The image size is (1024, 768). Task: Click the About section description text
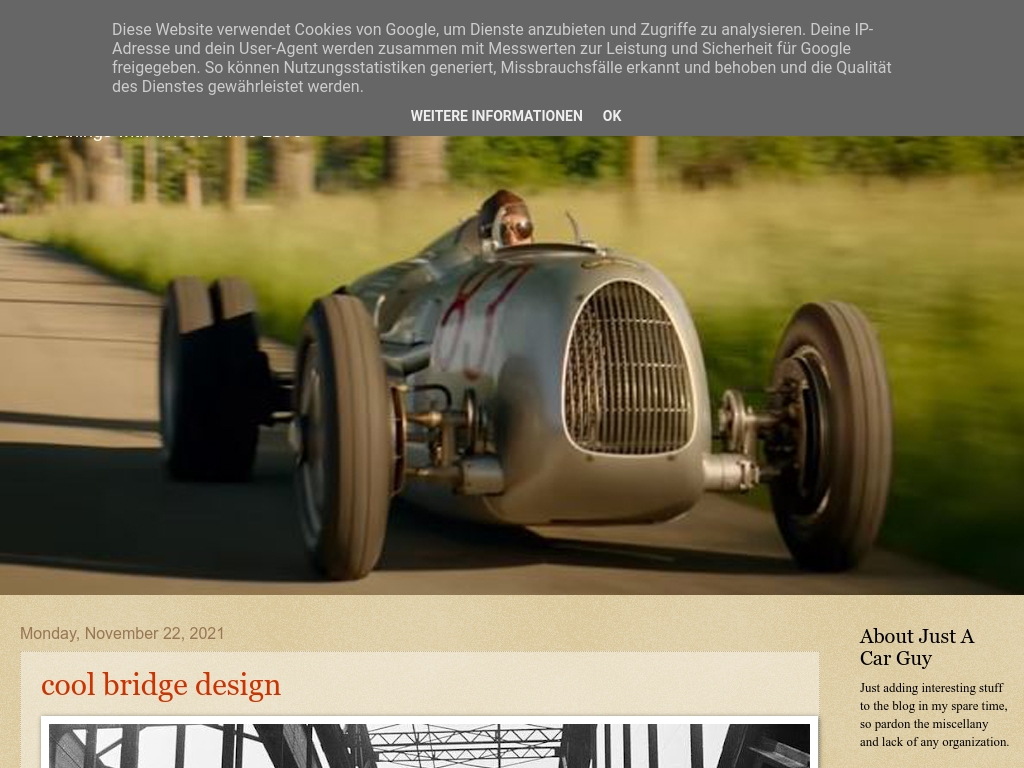(934, 715)
